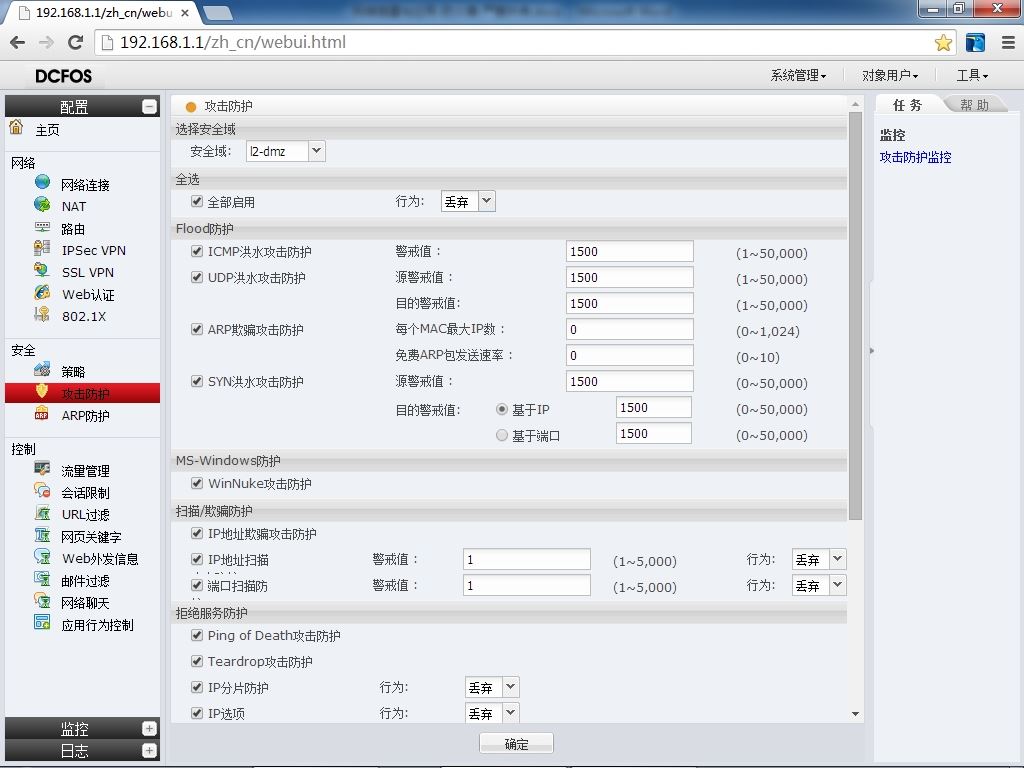Toggle UDP洪水攻击防护 checkbox
Image resolution: width=1024 pixels, height=768 pixels.
click(x=197, y=277)
